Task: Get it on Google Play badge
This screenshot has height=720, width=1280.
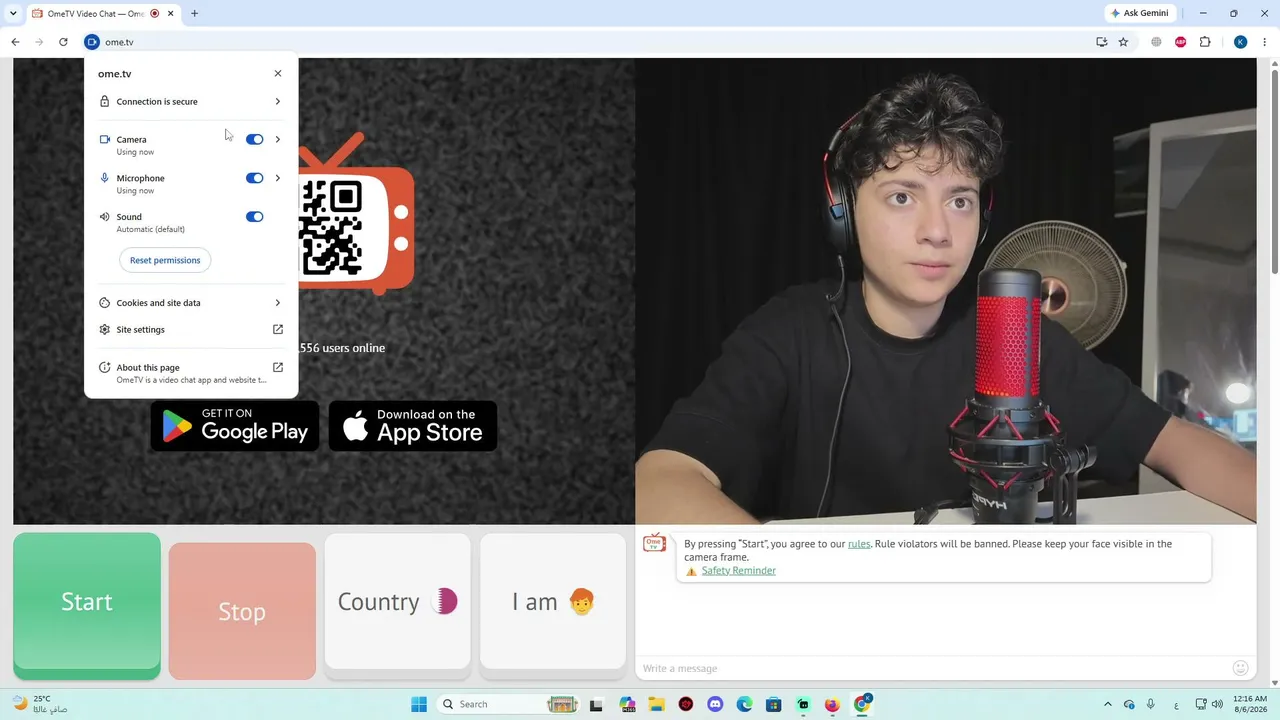Action: 235,426
